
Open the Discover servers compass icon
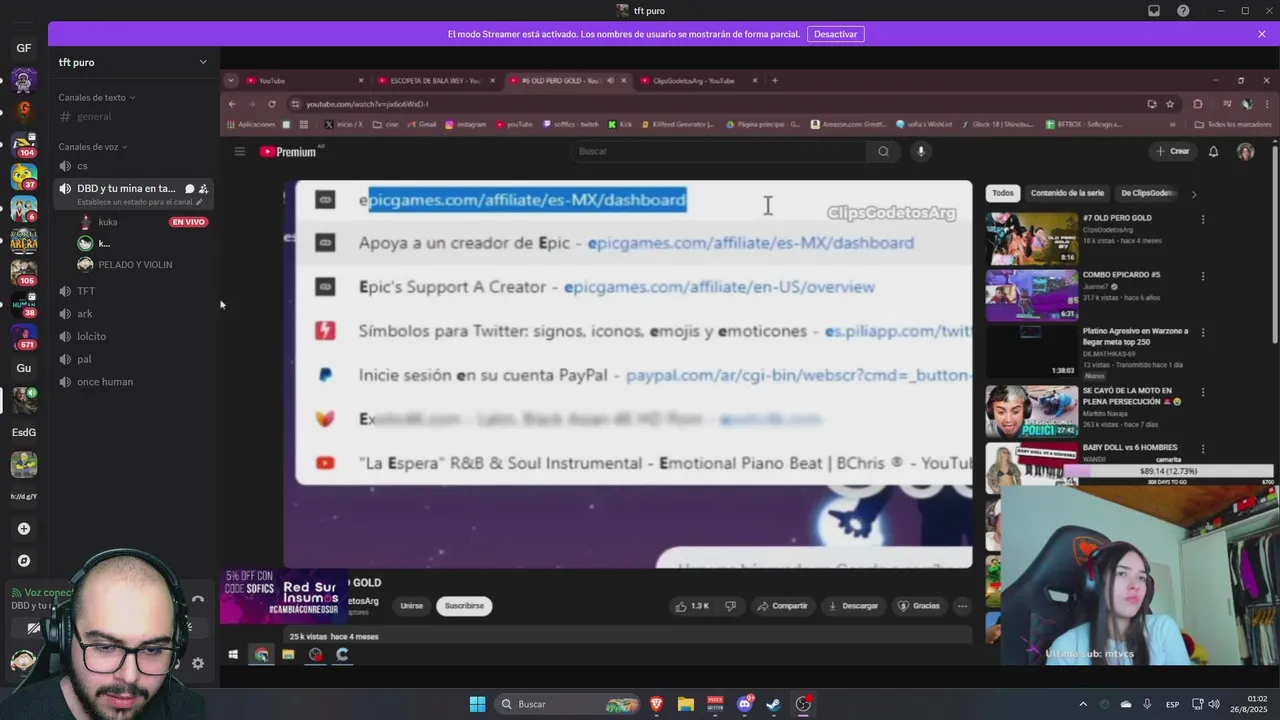point(24,561)
